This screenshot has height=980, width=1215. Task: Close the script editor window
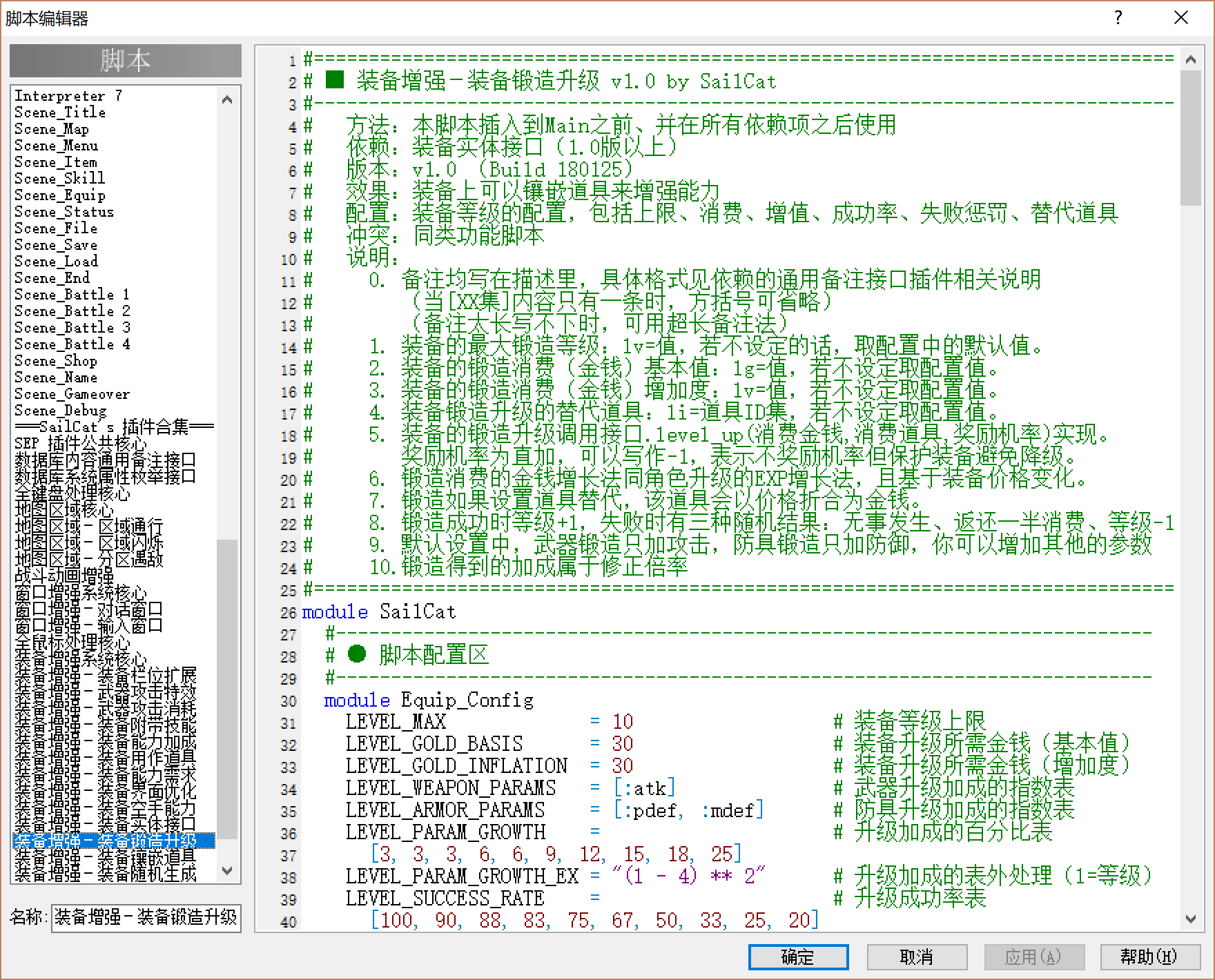click(x=1181, y=18)
